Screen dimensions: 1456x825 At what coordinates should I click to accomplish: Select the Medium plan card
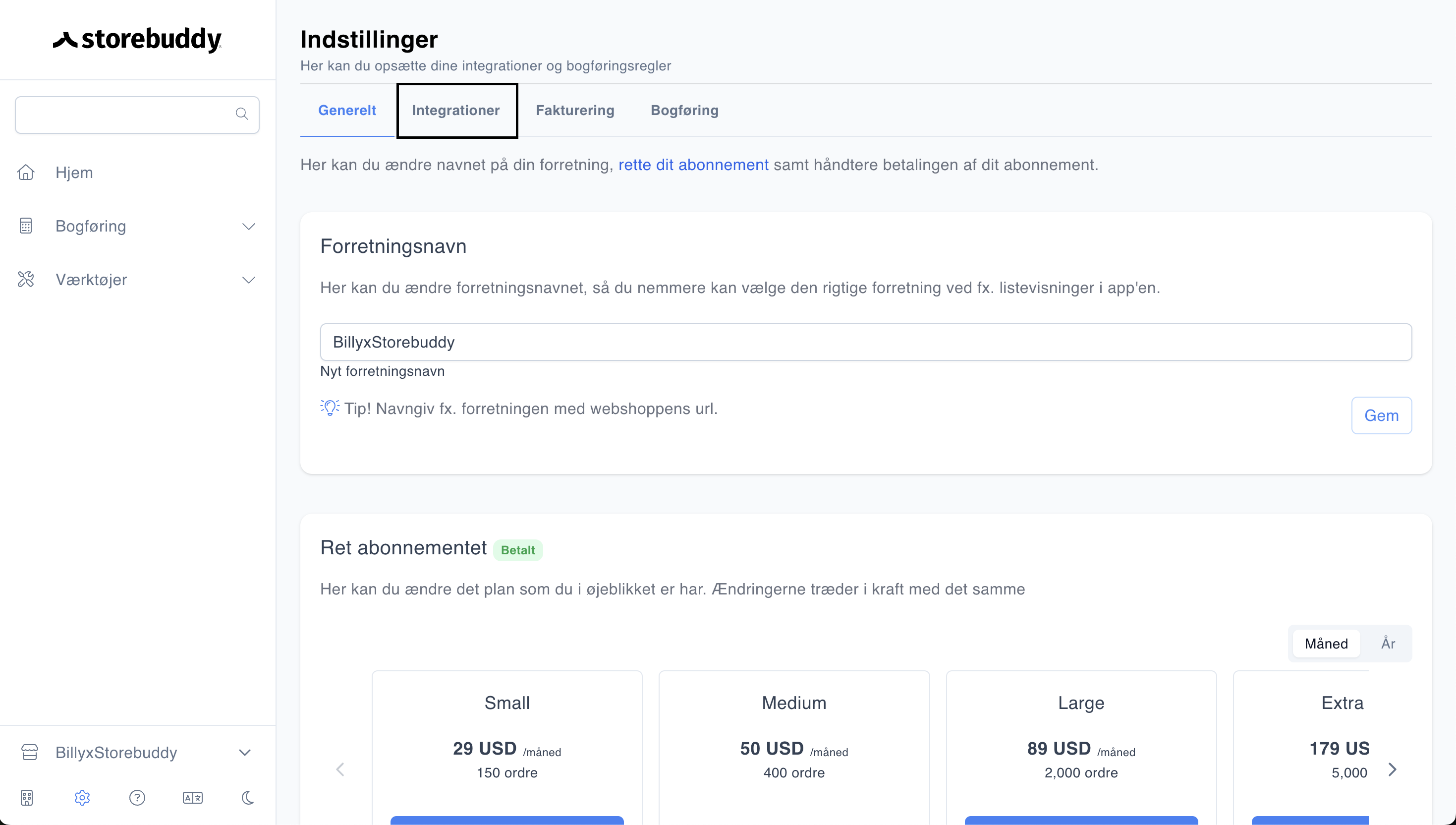tap(794, 748)
